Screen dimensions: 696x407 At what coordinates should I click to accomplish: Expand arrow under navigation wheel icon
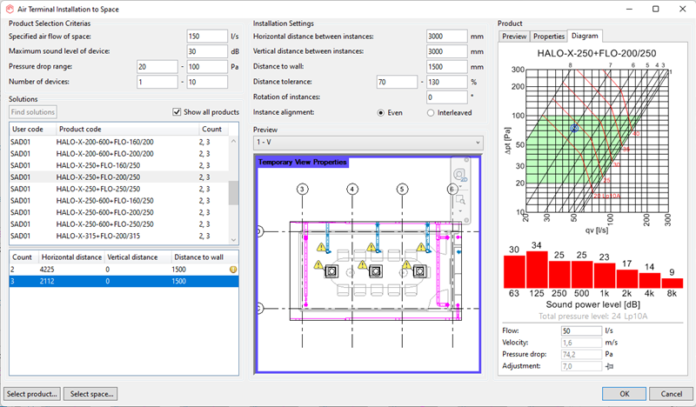pyautogui.click(x=460, y=186)
